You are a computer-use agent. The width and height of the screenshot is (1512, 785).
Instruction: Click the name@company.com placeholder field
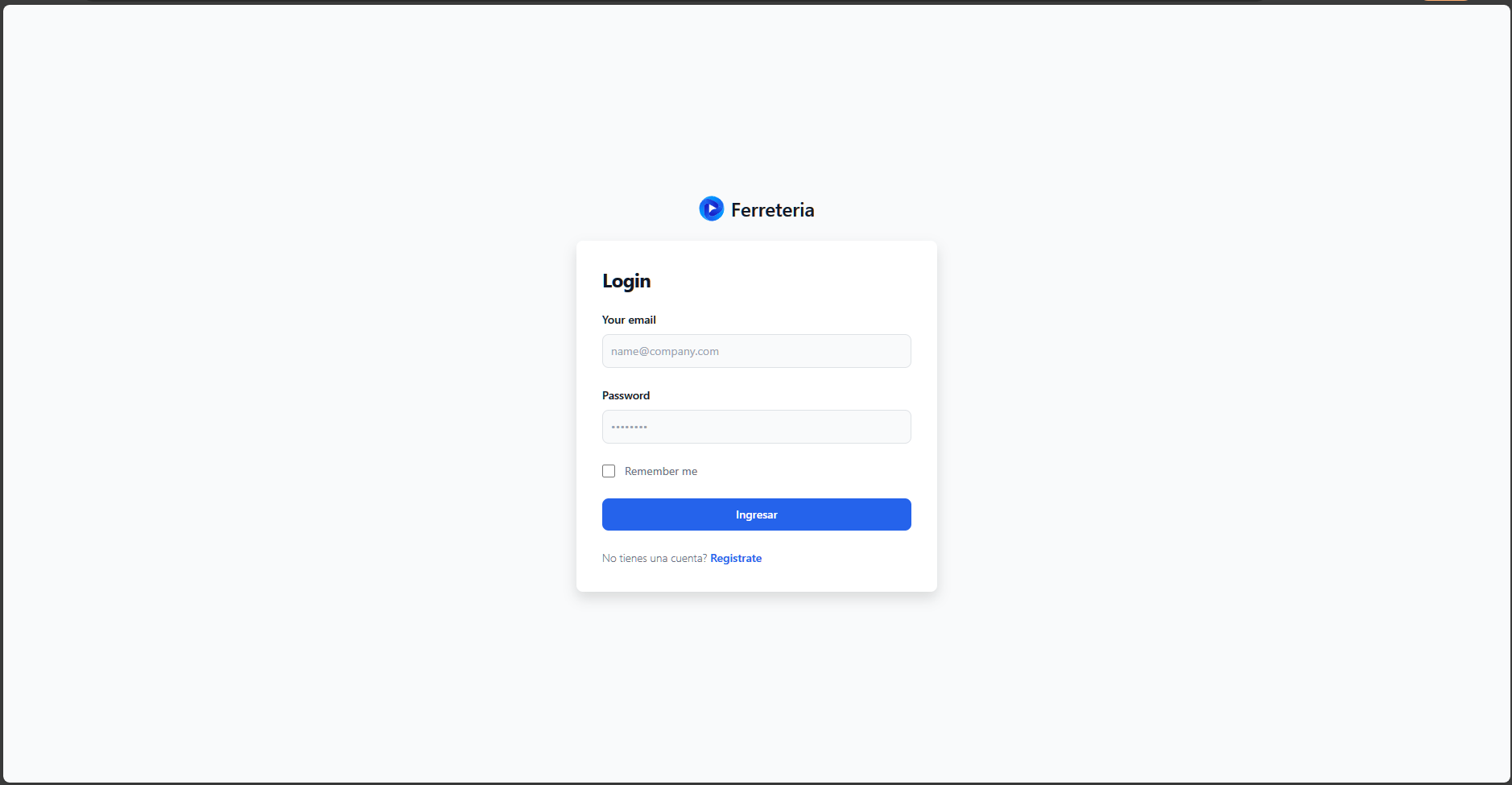coord(756,351)
